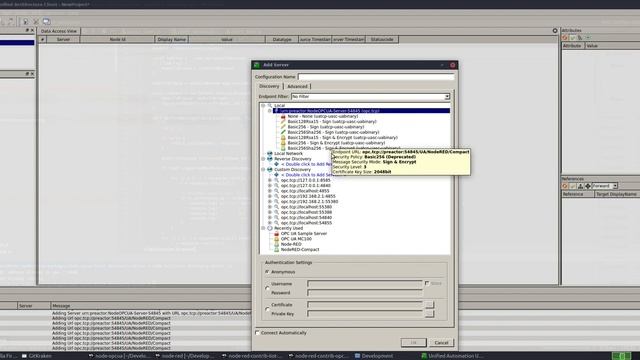Select the Certificate/Private Key radio button
This screenshot has height=360, width=640.
coord(267,309)
